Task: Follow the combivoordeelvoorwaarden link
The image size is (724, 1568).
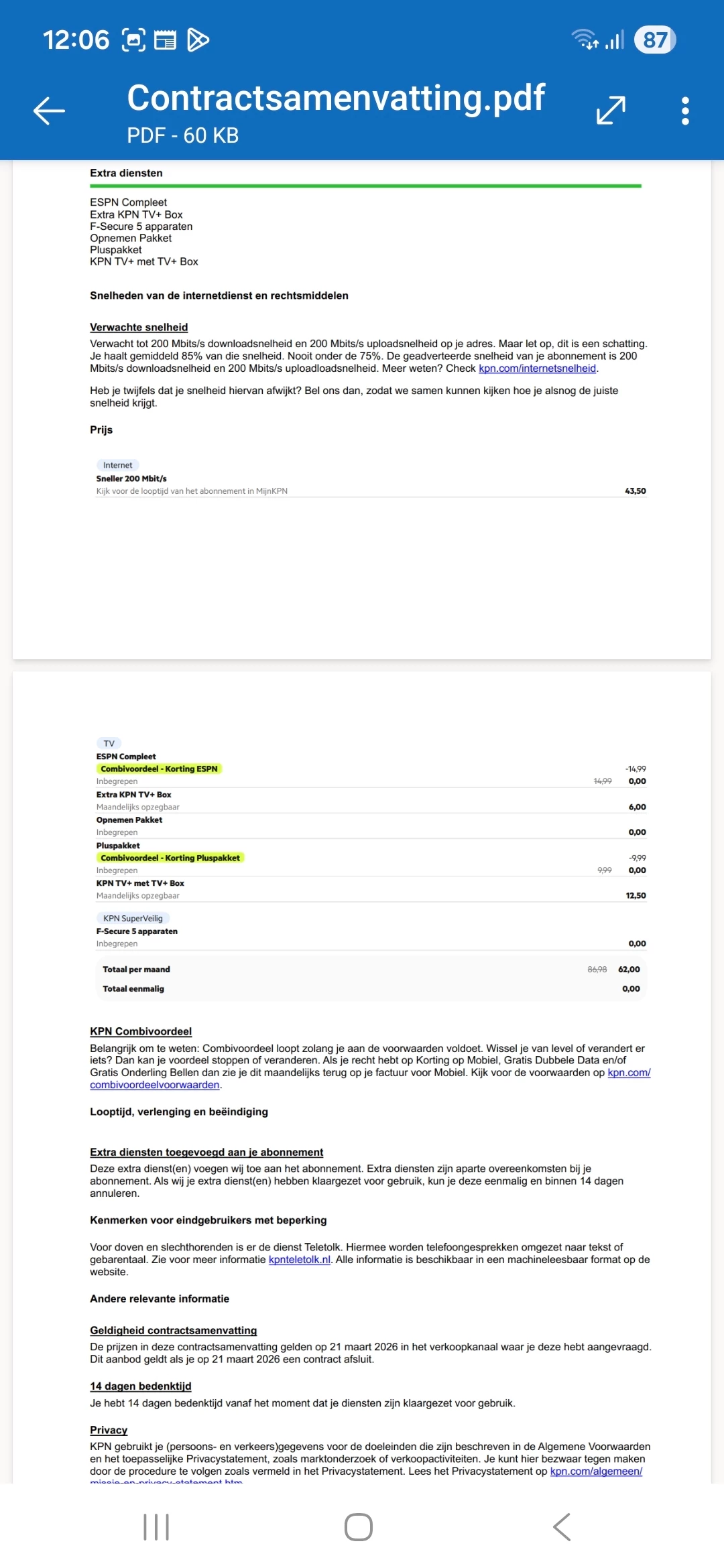Action: (155, 1085)
